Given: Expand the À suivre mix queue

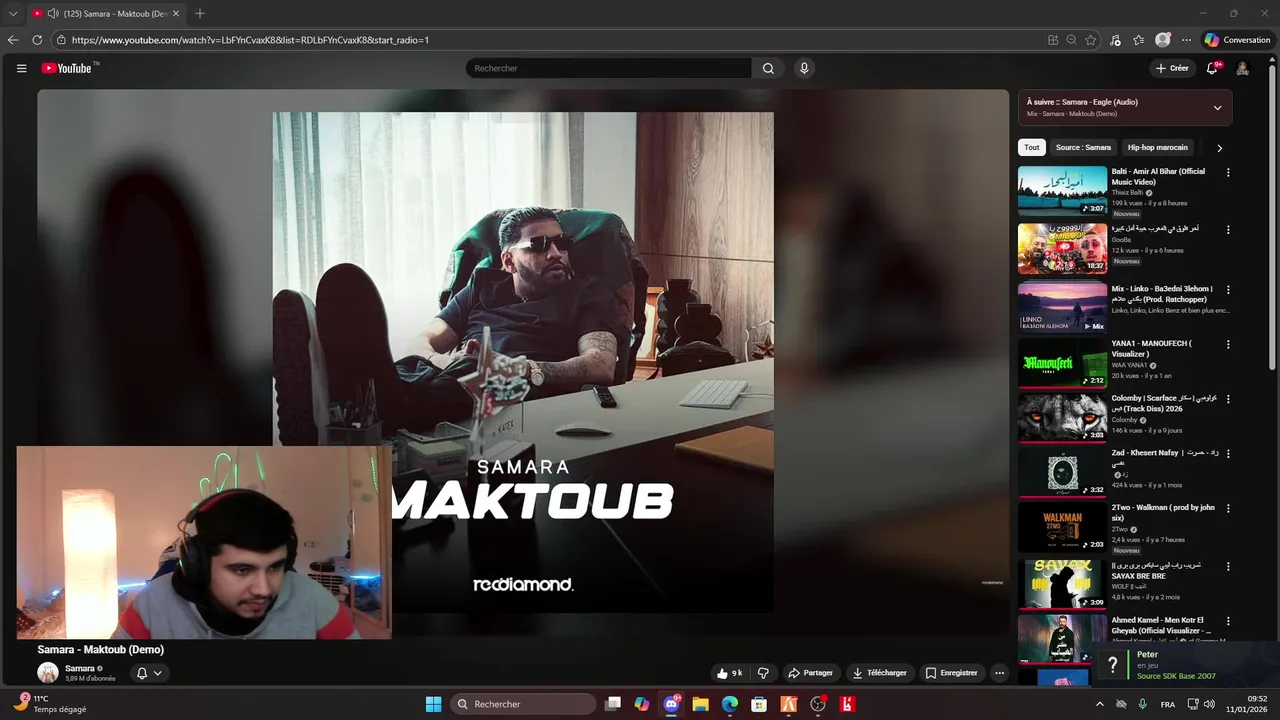Looking at the screenshot, I should [1217, 107].
